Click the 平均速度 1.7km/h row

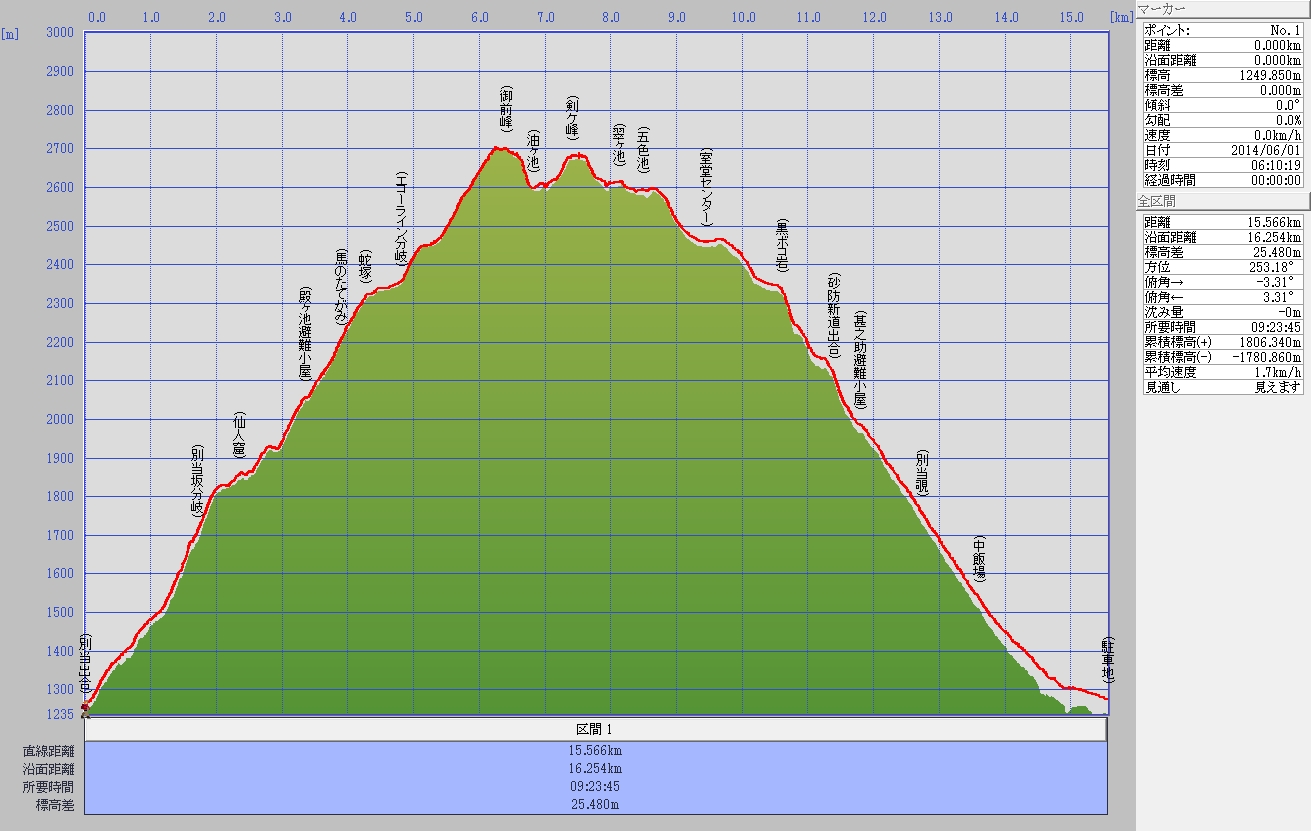[1223, 372]
